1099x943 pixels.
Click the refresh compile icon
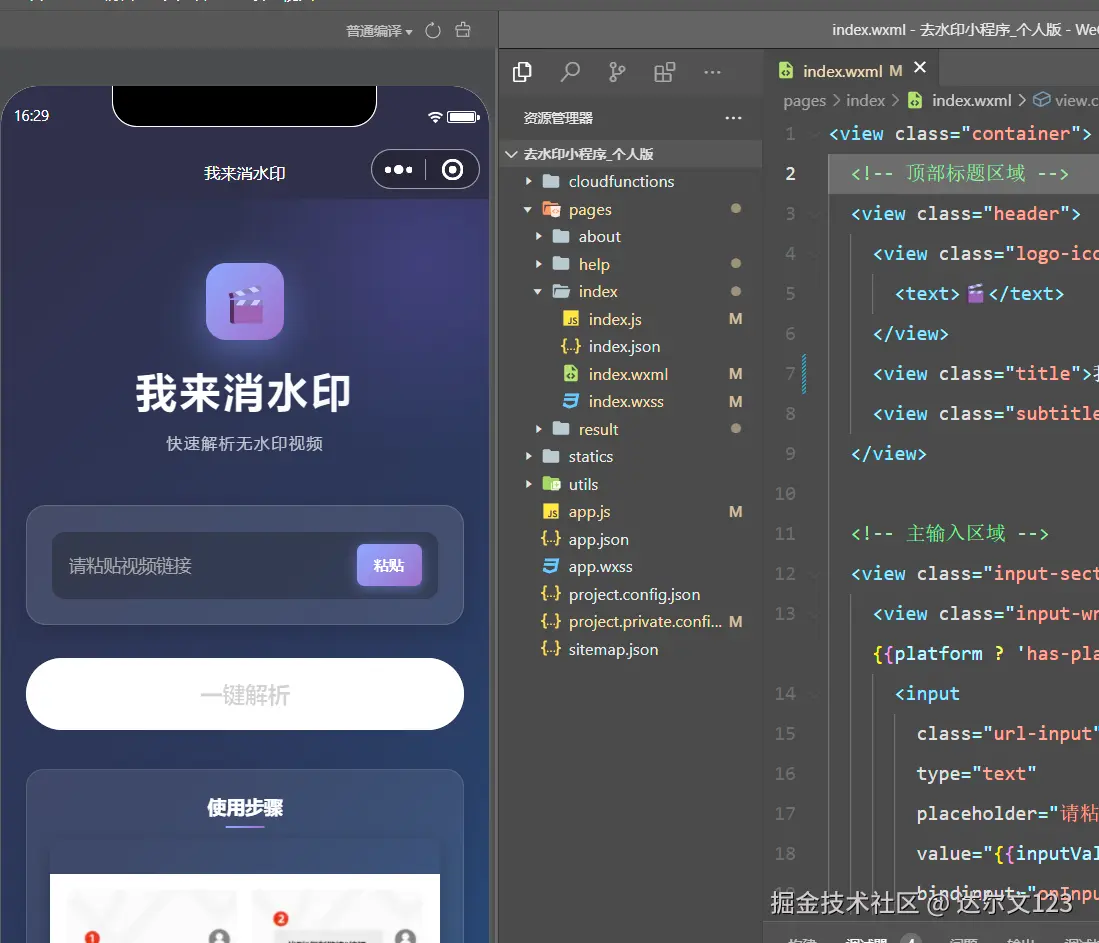pos(433,31)
